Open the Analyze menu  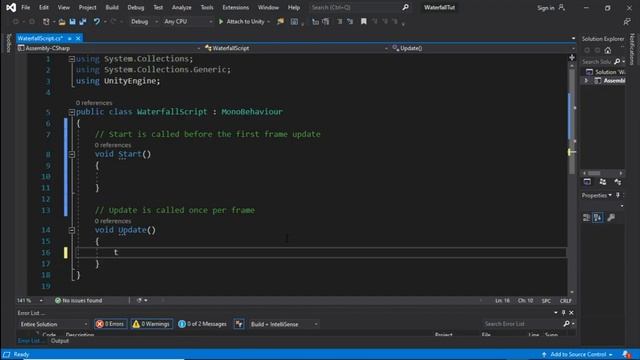click(182, 7)
